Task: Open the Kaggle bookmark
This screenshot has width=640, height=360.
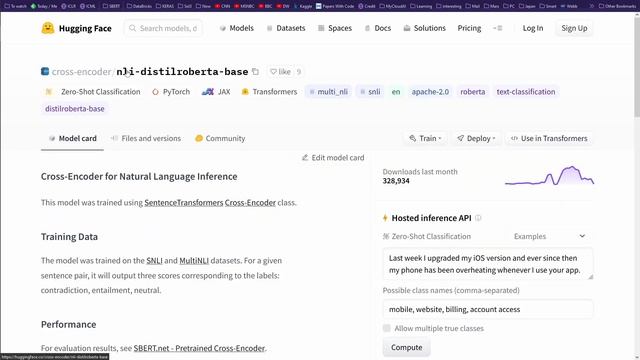Action: (303, 6)
